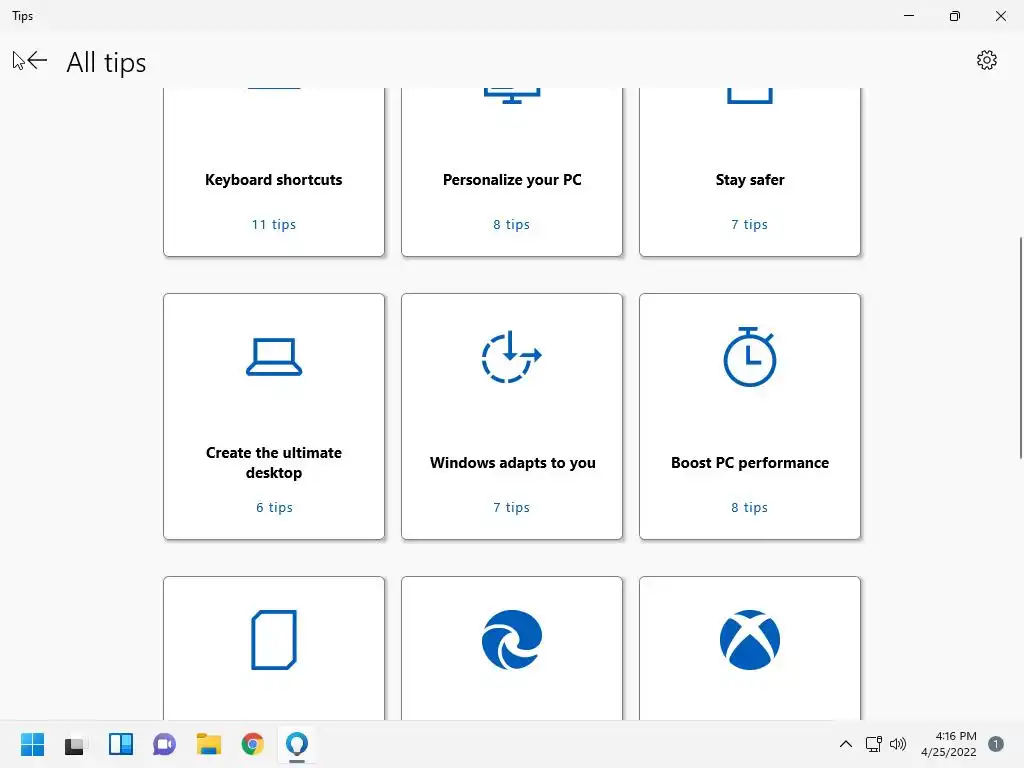1024x768 pixels.
Task: Close the Tips window
Action: [x=1000, y=16]
